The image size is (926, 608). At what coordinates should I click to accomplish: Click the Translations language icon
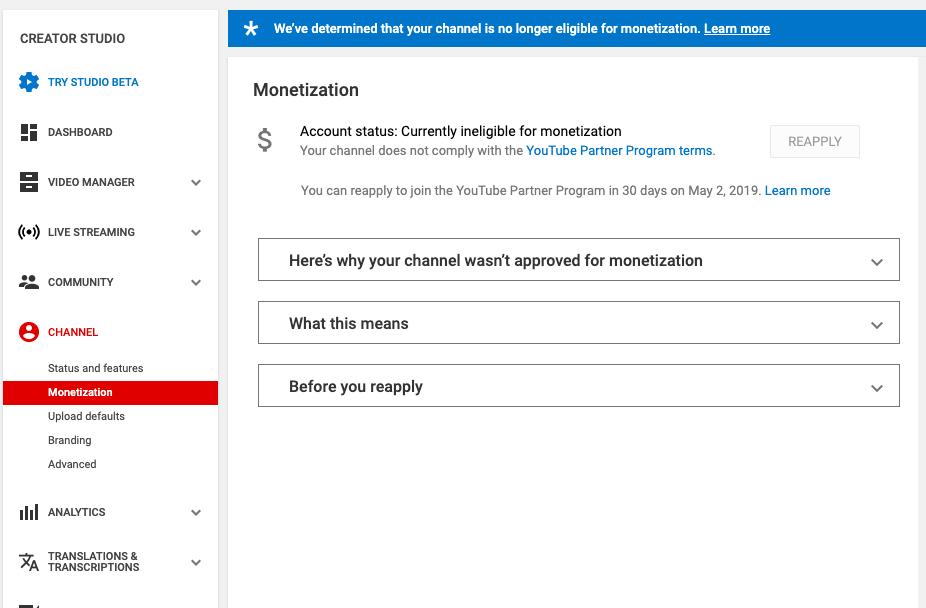point(28,561)
